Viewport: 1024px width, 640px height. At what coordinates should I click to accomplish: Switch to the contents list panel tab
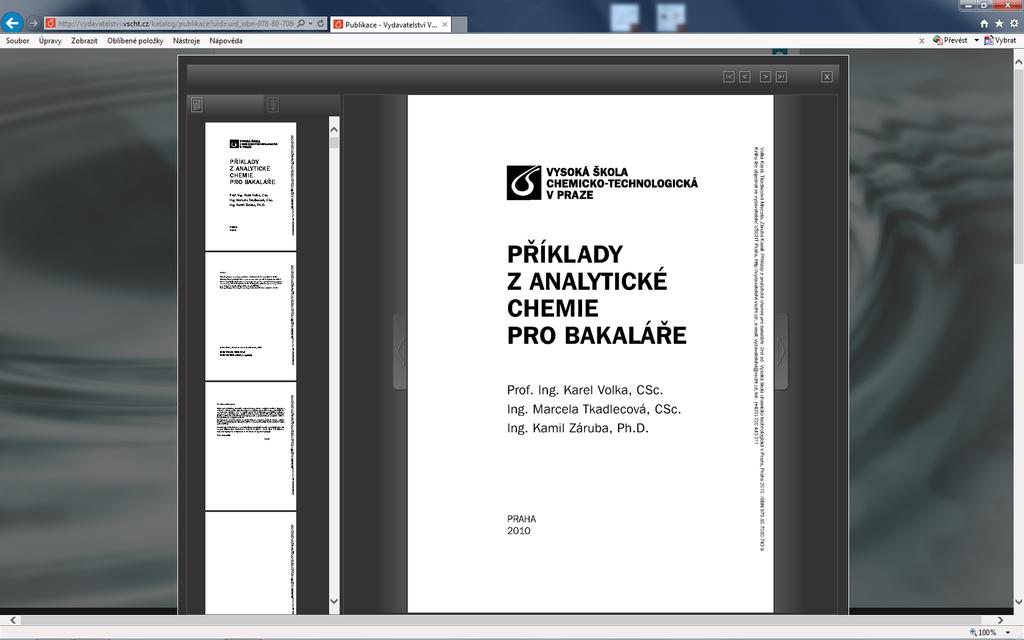click(273, 104)
